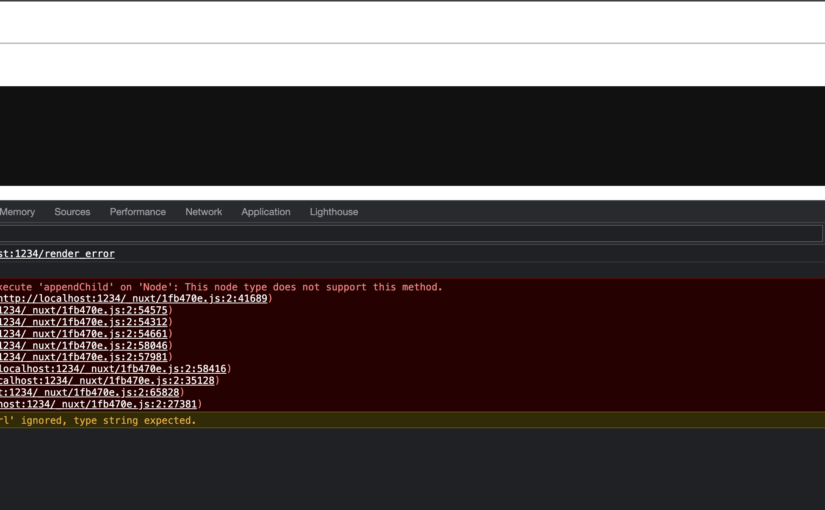Click the yellow 'type string expected' warning
Screen dimensions: 825x510
98,421
